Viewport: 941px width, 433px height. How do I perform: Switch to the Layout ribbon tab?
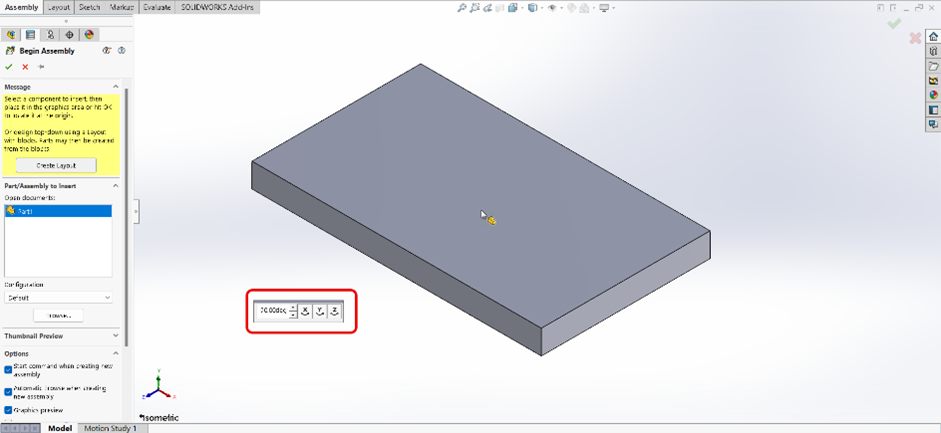point(58,7)
